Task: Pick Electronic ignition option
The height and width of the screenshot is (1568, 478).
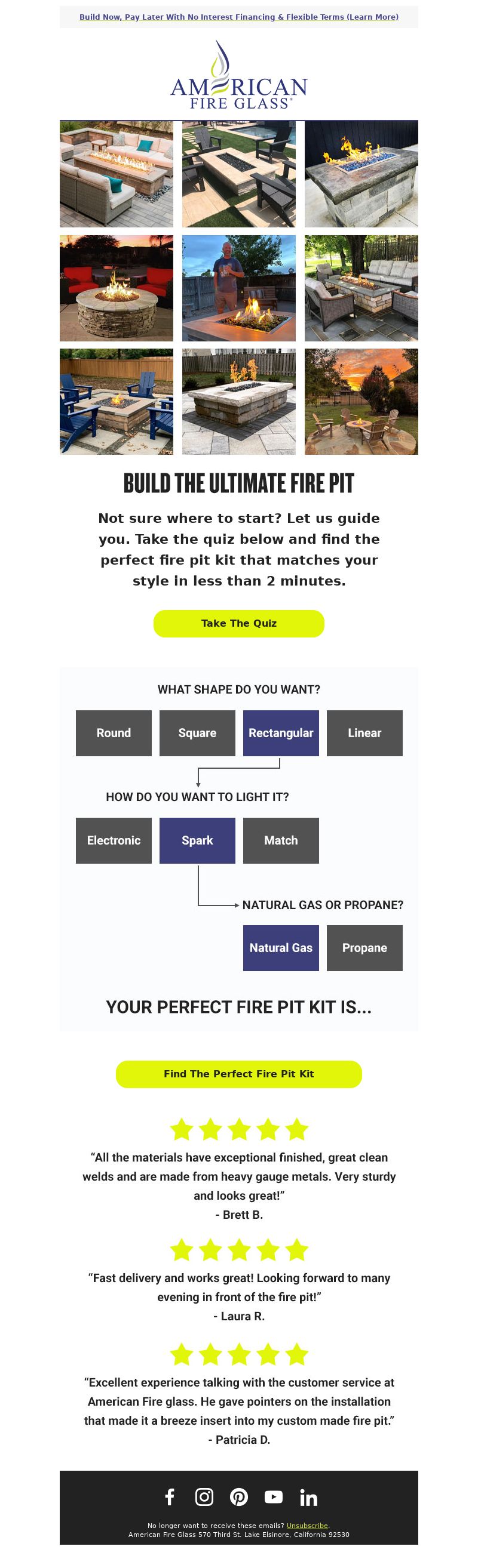Action: click(114, 840)
